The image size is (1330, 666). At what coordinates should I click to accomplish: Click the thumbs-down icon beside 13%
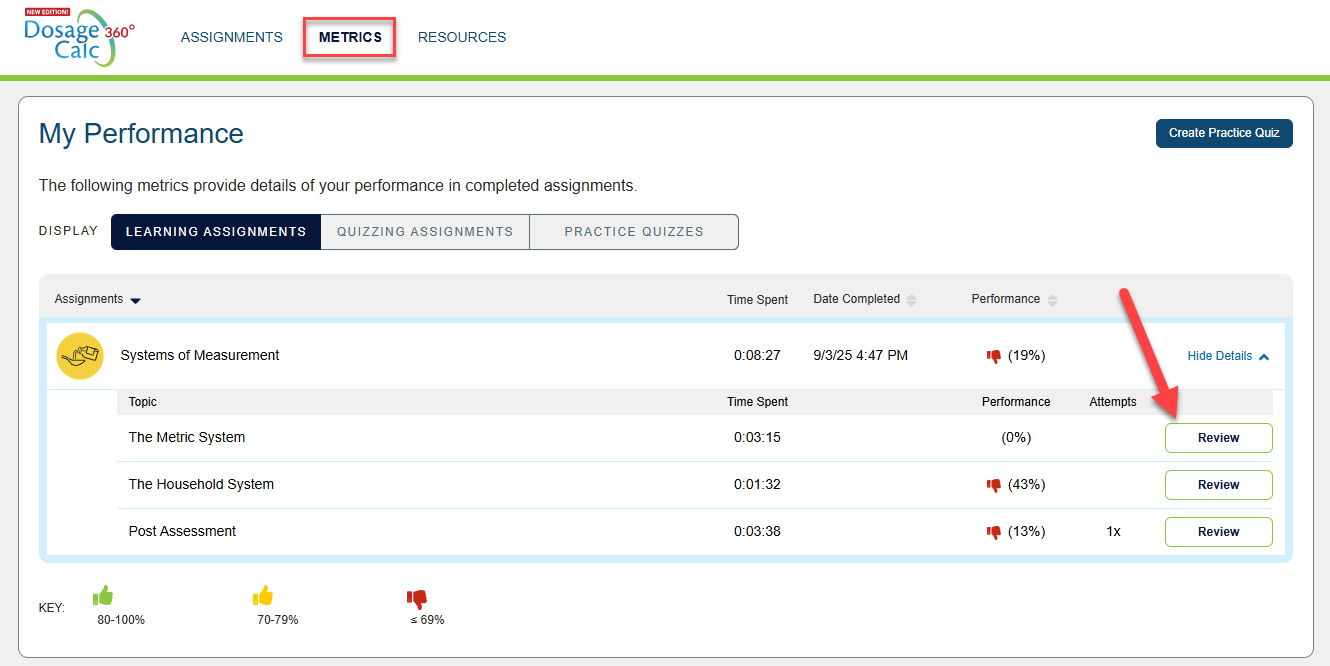pos(994,532)
